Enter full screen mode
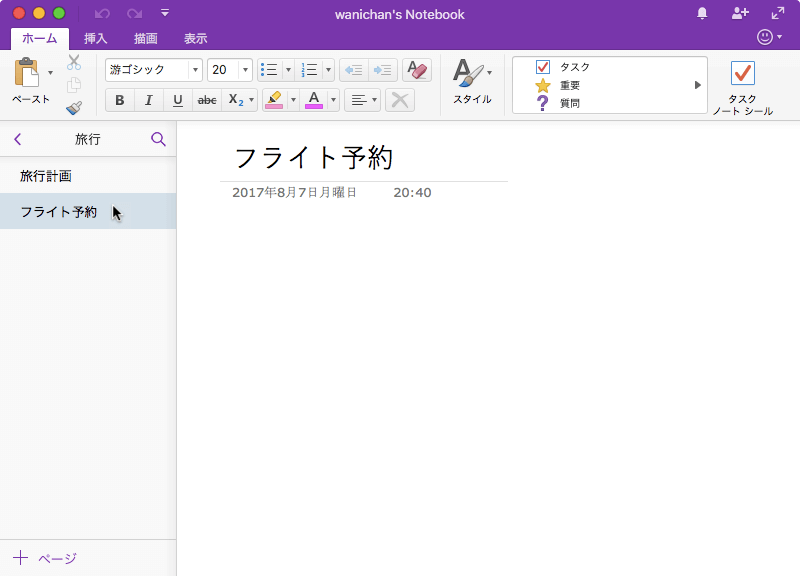This screenshot has width=800, height=576. [778, 14]
